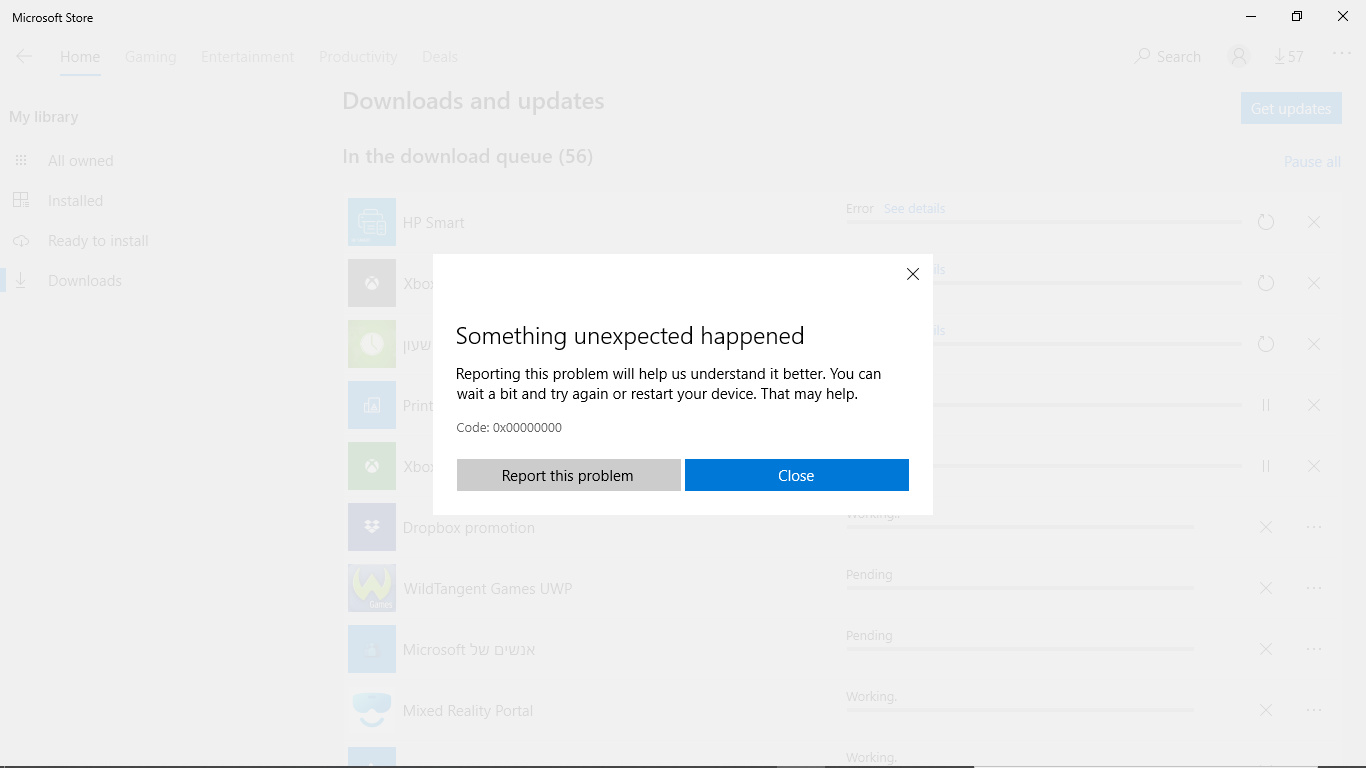Screen dimensions: 1366x768
Task: Open more options for Mixed Reality Portal
Action: pyautogui.click(x=1314, y=710)
